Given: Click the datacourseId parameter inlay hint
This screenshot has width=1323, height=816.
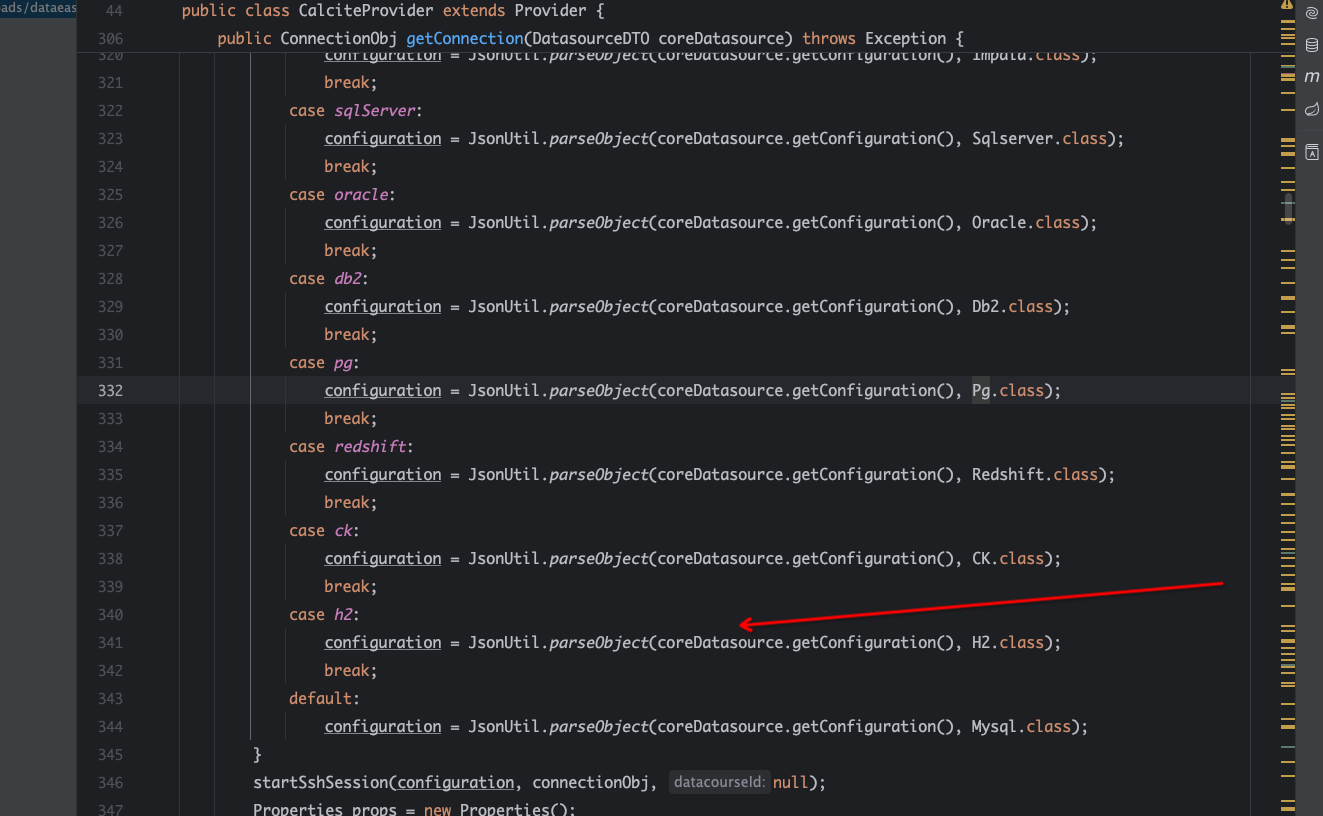Looking at the screenshot, I should (719, 783).
